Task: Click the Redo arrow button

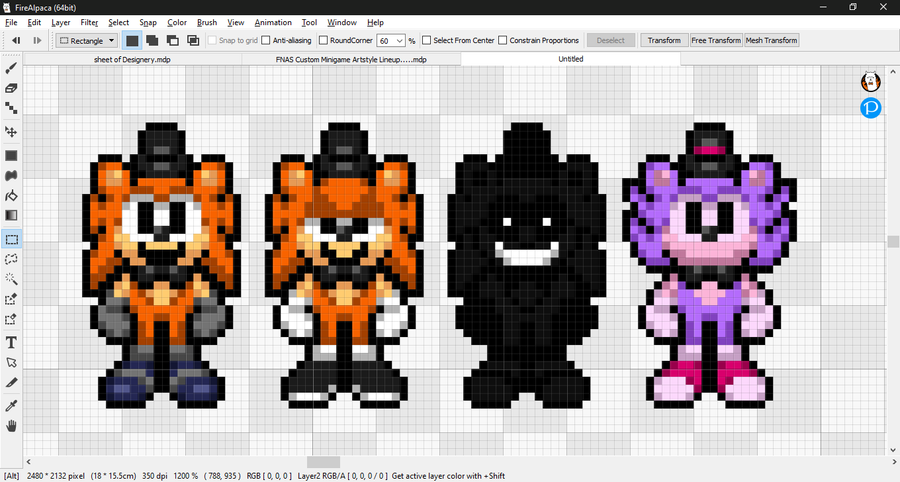Action: tap(37, 40)
